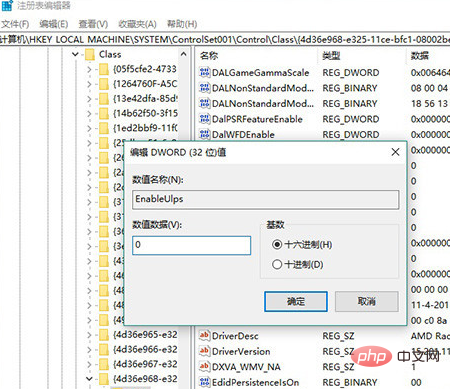
Task: Open the 收藏夹(A) menu
Action: click(137, 24)
